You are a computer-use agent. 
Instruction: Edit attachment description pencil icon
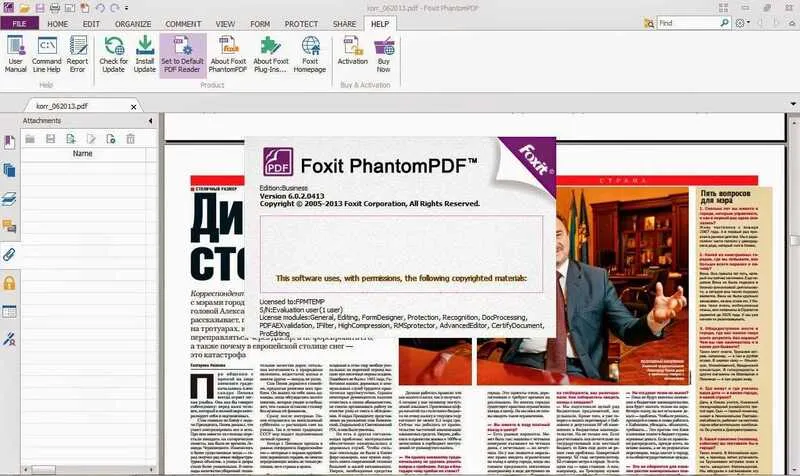(91, 139)
